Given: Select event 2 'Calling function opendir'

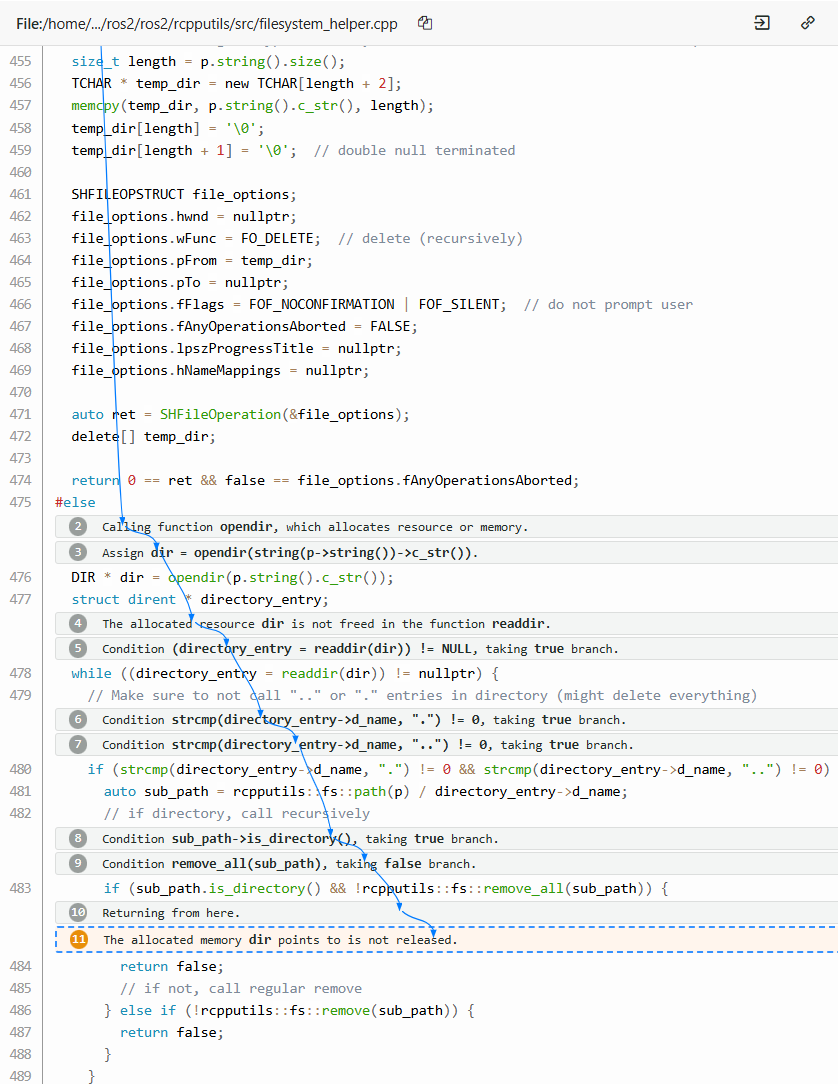Looking at the screenshot, I should 446,527.
